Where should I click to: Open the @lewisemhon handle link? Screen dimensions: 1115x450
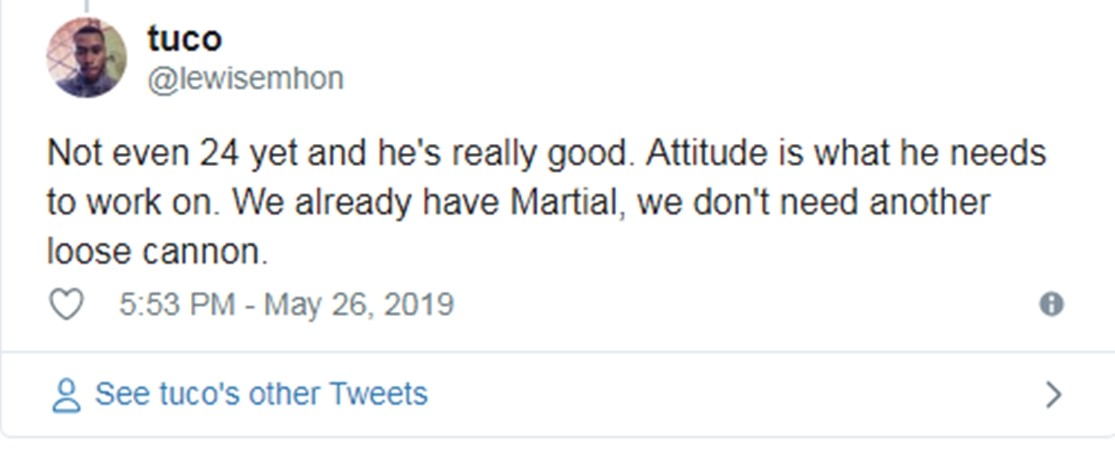[x=245, y=78]
